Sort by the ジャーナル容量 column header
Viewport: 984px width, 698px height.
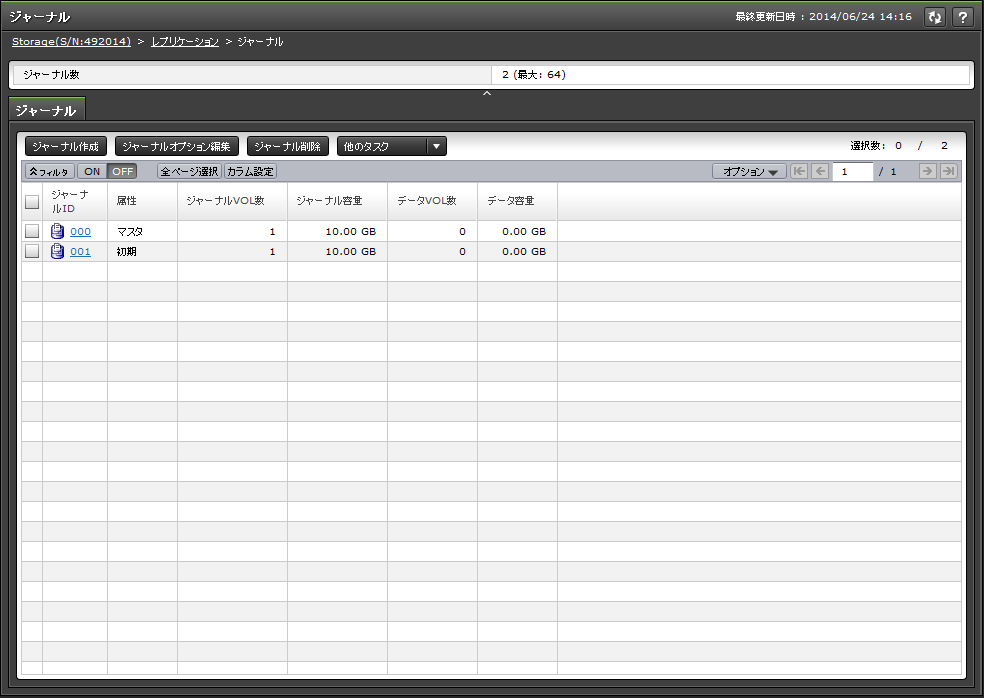pos(337,201)
